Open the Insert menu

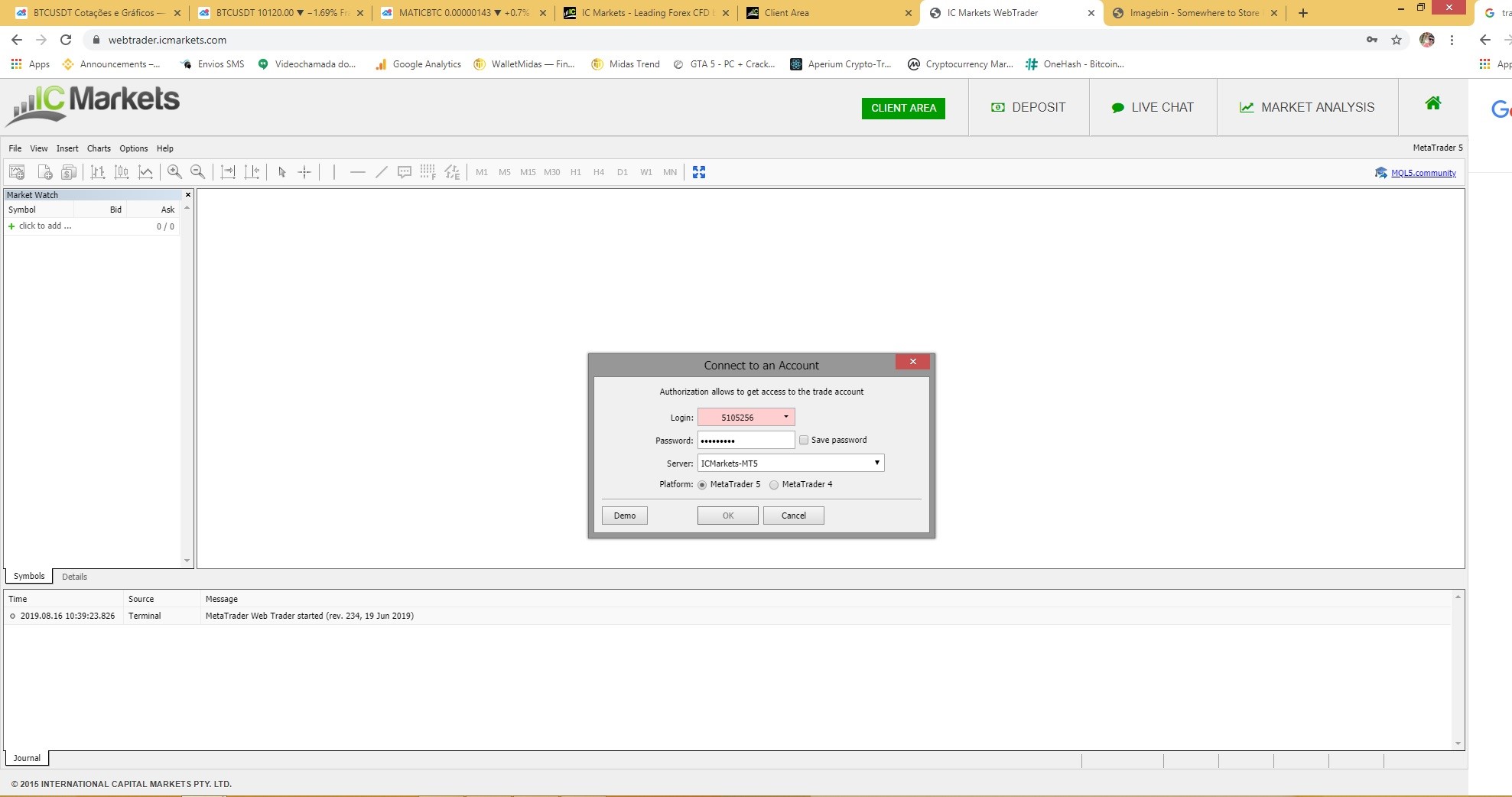pyautogui.click(x=67, y=148)
